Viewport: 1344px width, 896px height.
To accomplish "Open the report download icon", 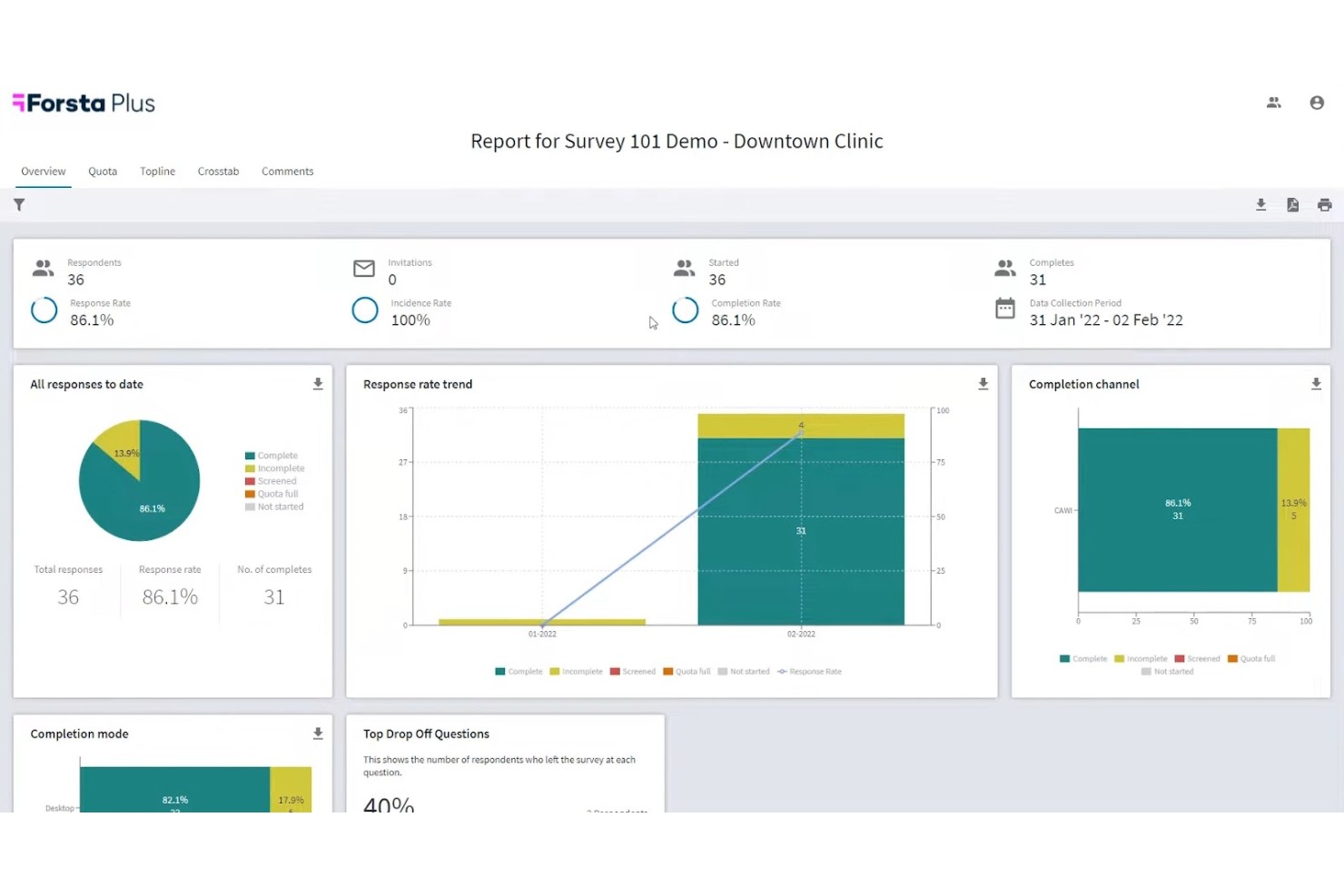I will [x=1260, y=204].
